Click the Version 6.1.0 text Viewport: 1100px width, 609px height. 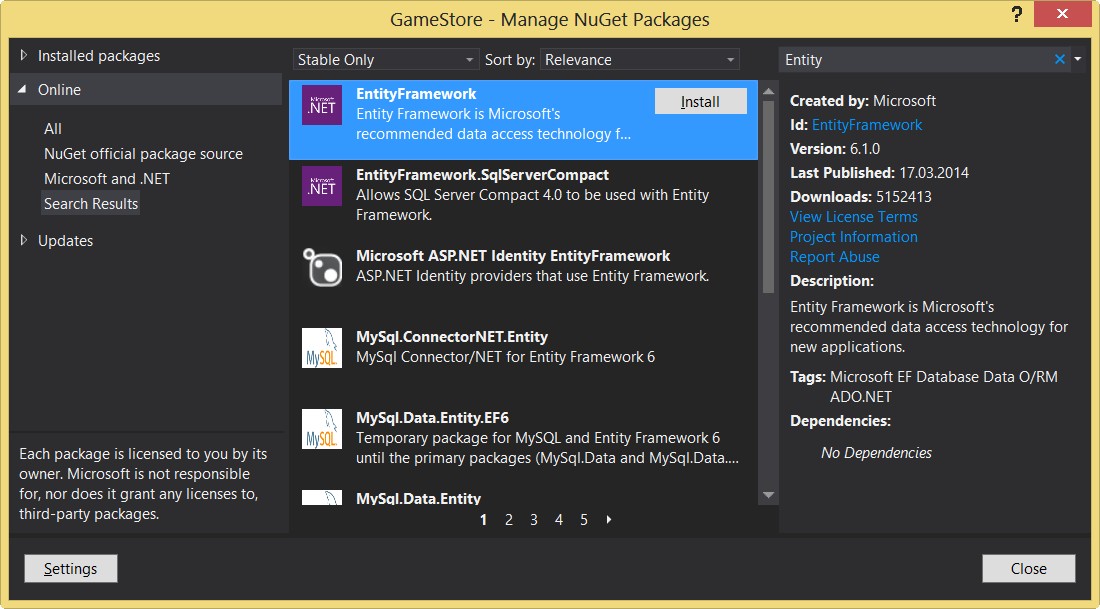(834, 149)
